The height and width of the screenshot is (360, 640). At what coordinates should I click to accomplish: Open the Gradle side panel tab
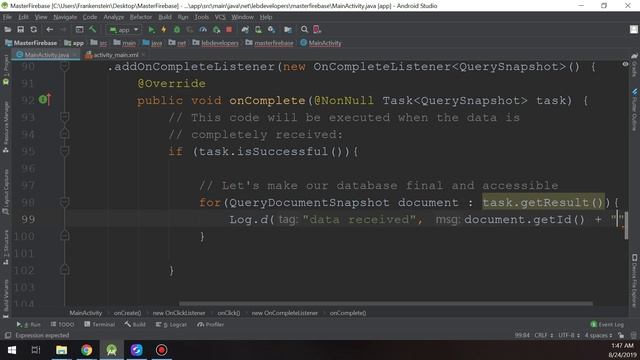(x=634, y=66)
